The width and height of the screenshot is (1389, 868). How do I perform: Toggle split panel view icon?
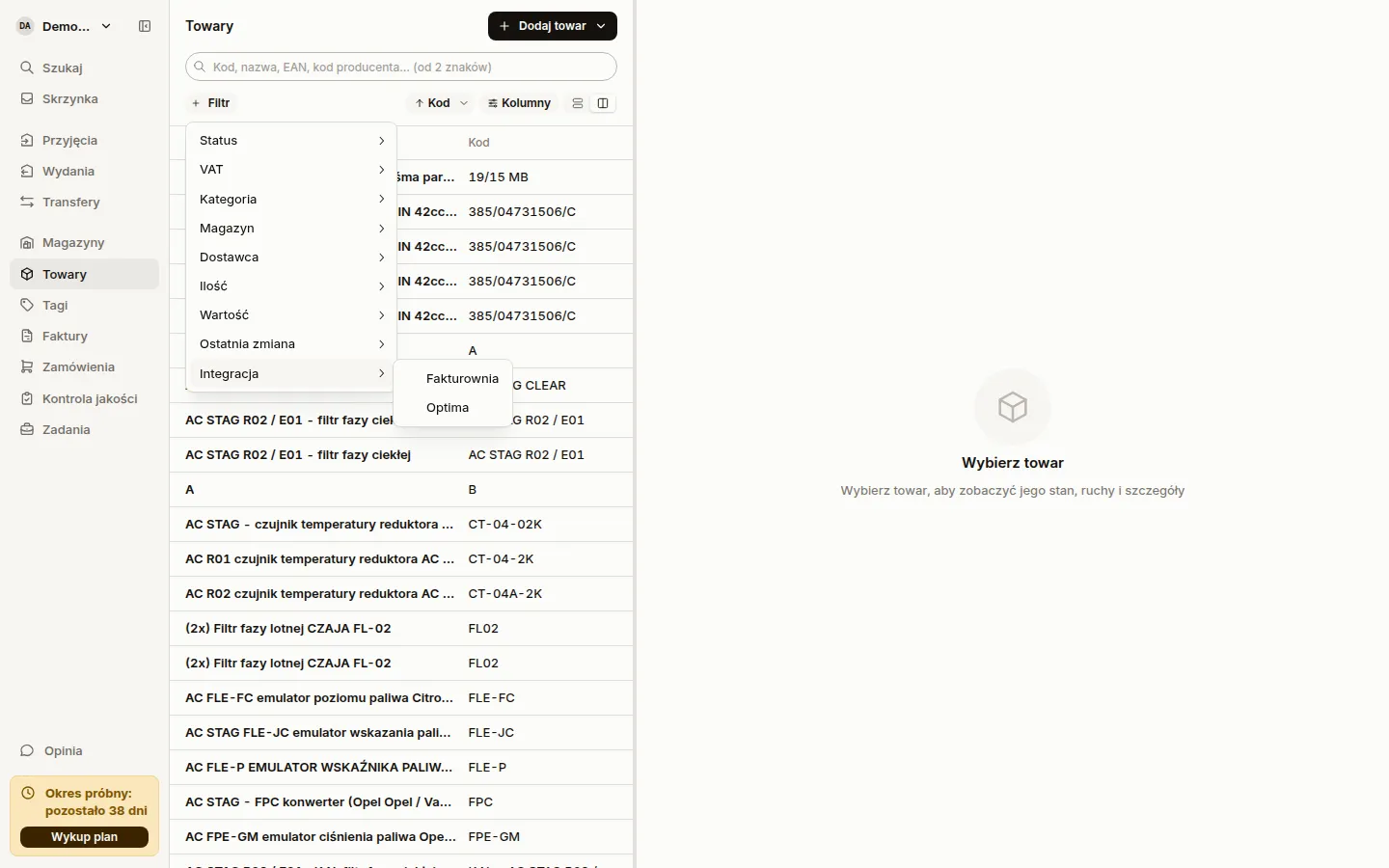pyautogui.click(x=603, y=103)
